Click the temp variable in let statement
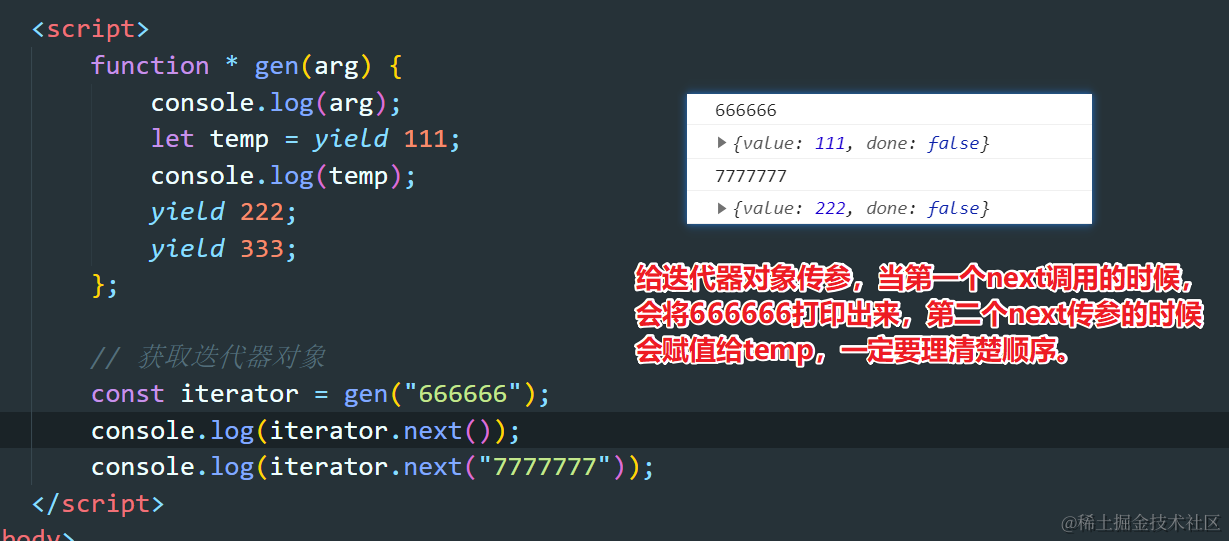1229x541 pixels. click(239, 139)
